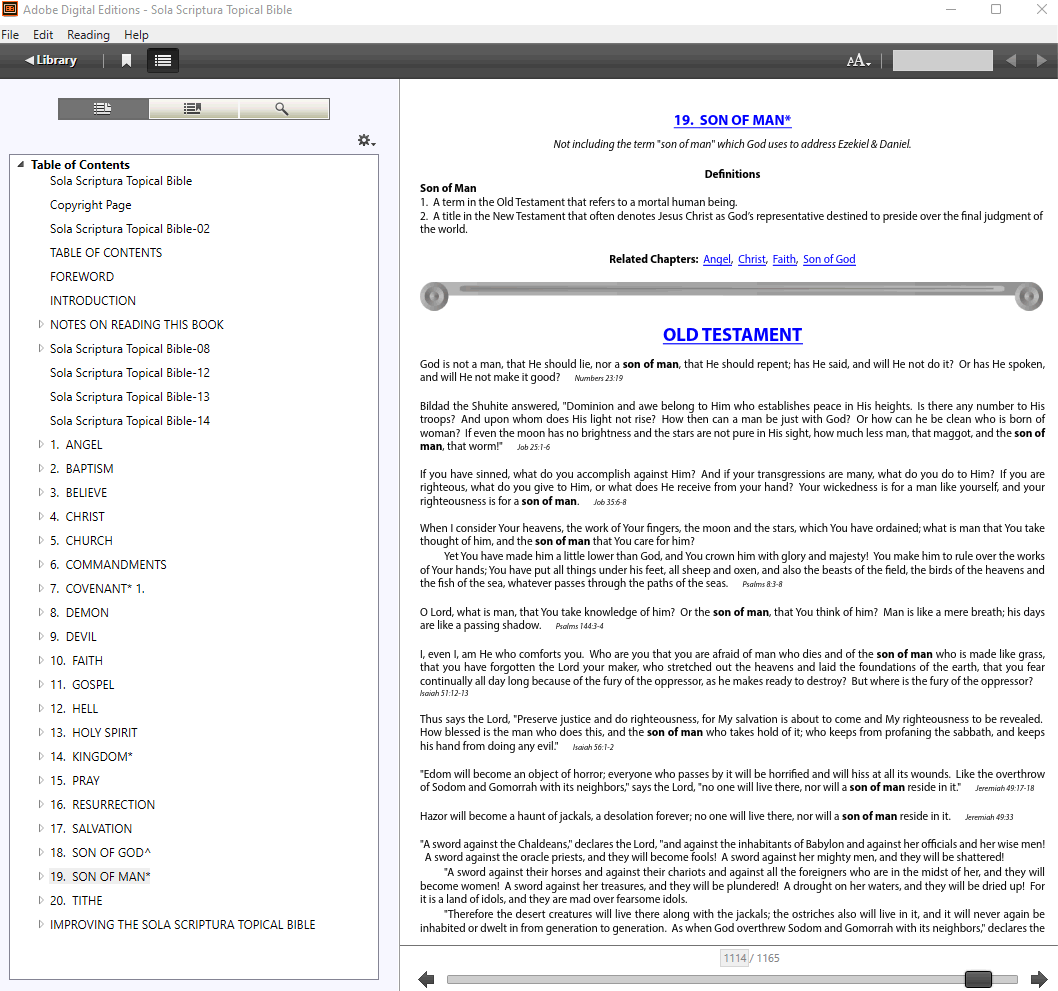Image resolution: width=1058 pixels, height=991 pixels.
Task: Open the Reading menu
Action: (88, 34)
